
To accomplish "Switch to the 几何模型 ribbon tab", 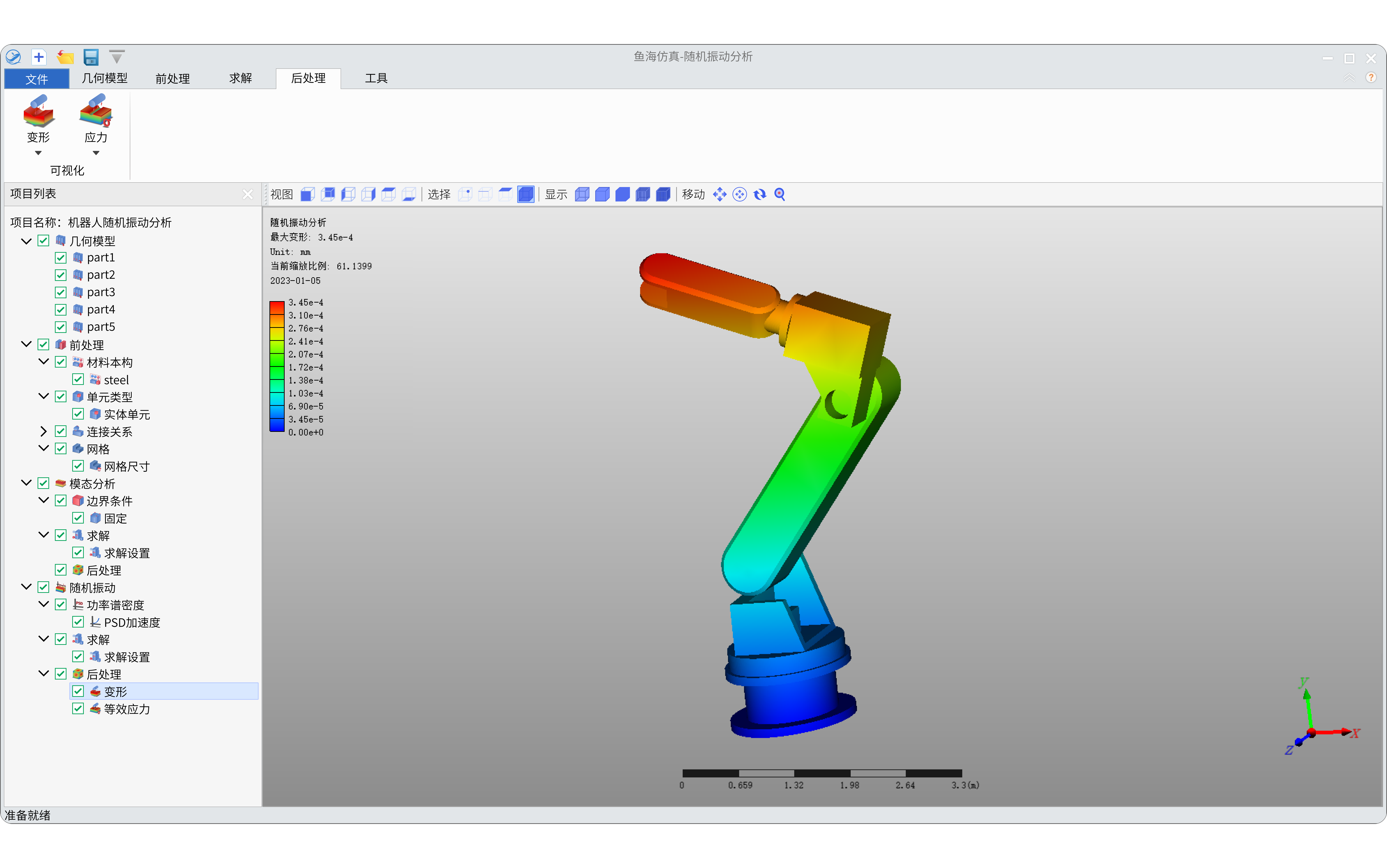I will [105, 78].
